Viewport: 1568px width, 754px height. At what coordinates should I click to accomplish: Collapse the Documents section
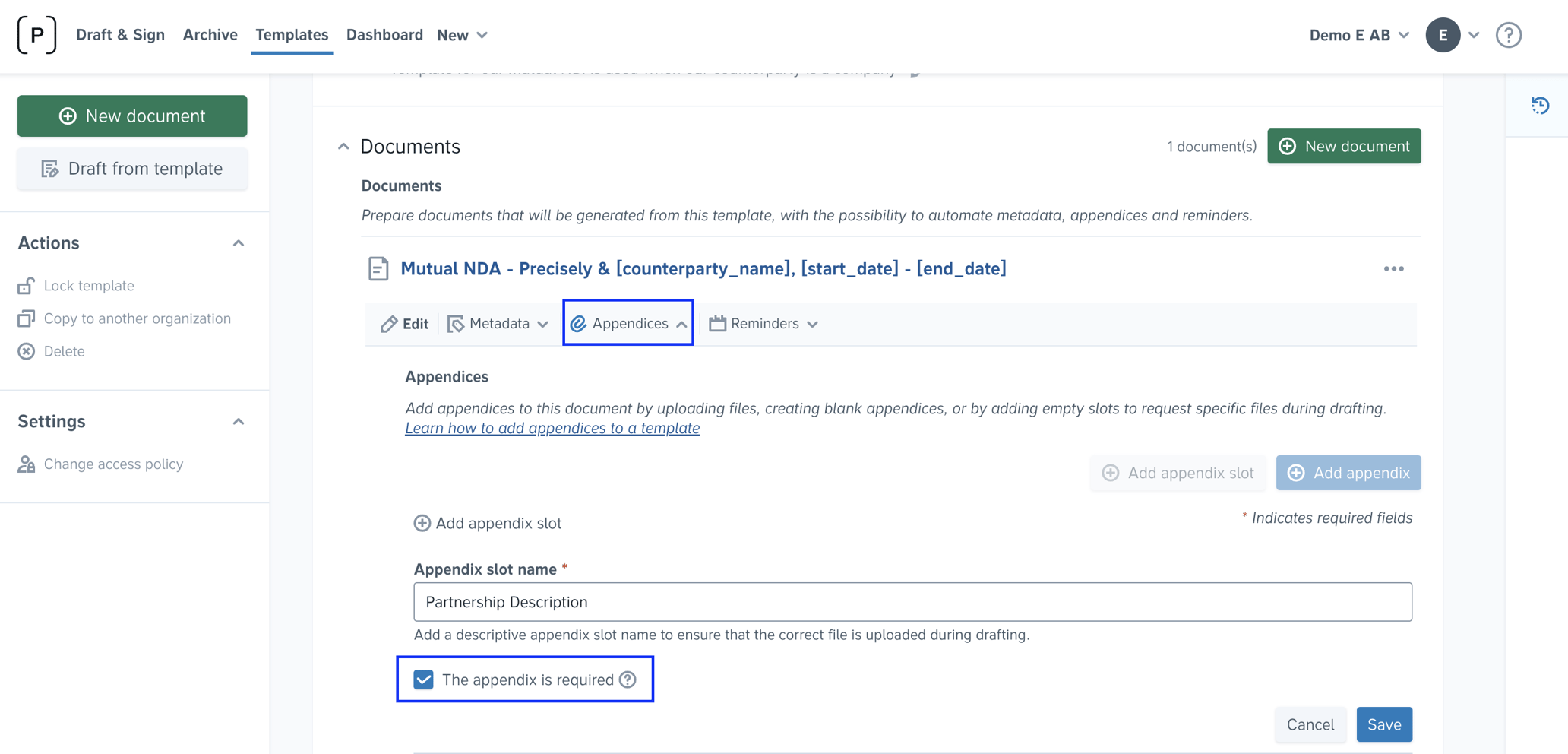[343, 146]
